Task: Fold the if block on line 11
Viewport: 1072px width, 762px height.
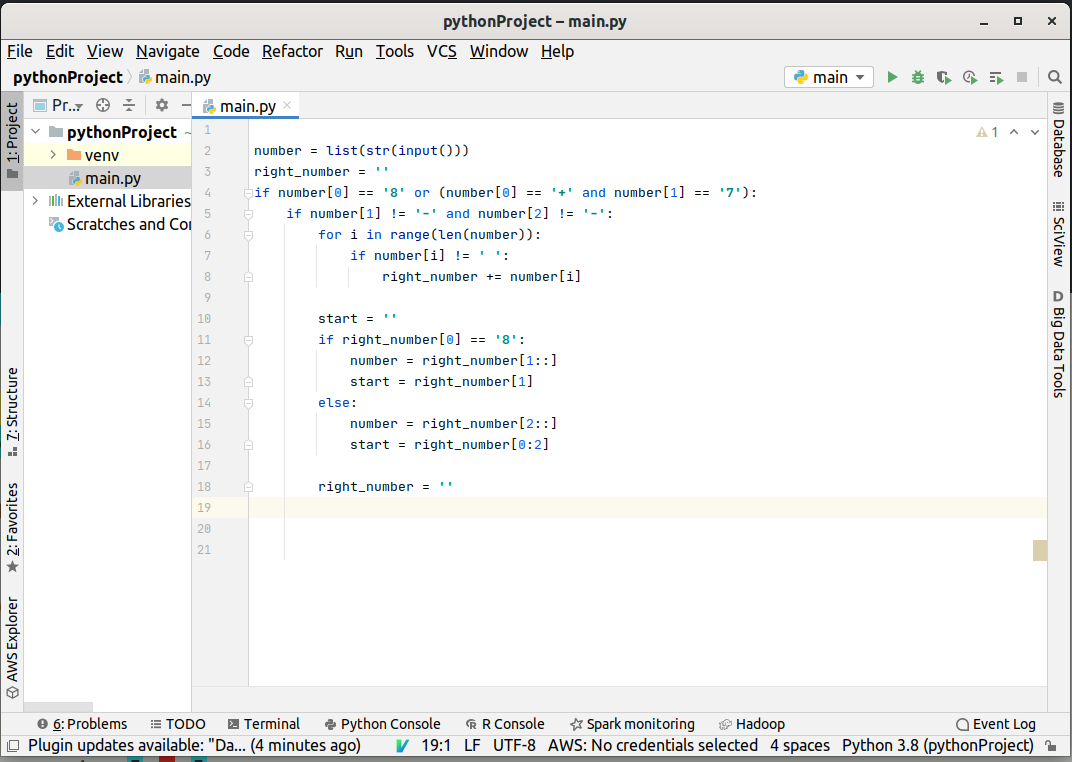Action: (x=248, y=340)
